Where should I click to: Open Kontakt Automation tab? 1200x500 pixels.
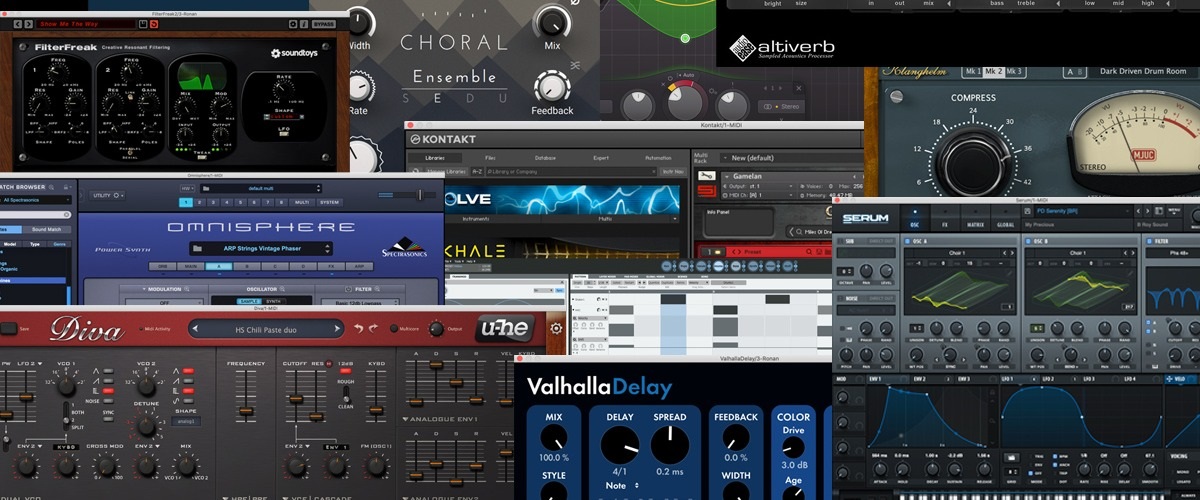(658, 158)
